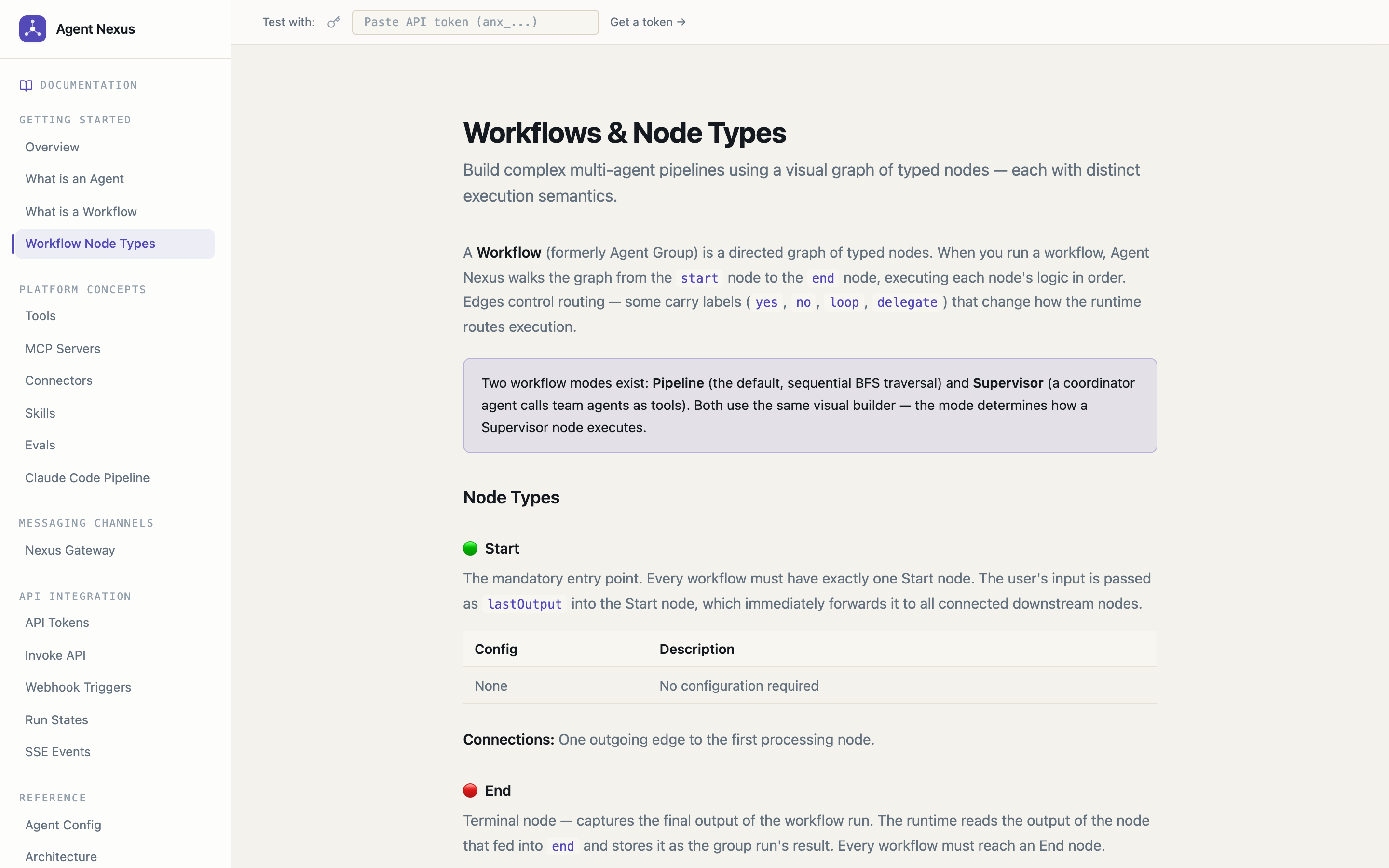Open the Tools documentation page
The image size is (1389, 868).
41,316
